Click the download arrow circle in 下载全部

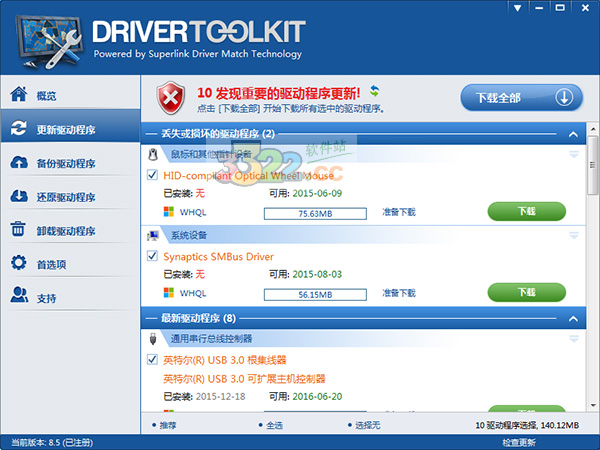(564, 98)
